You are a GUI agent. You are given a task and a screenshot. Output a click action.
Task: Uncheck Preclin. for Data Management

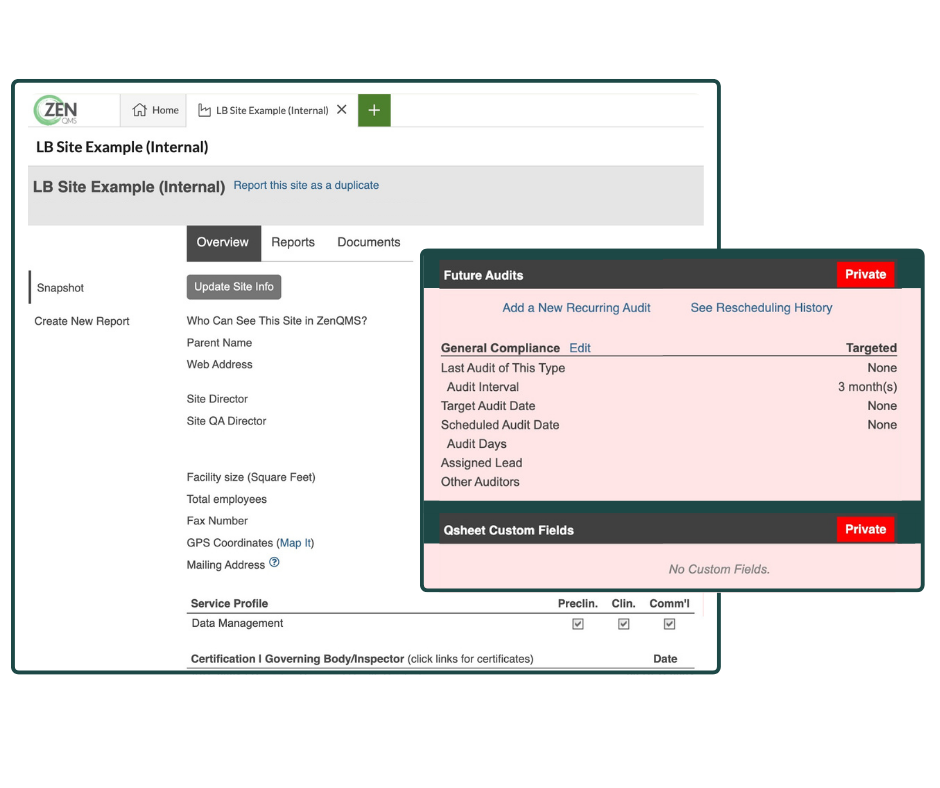coord(577,623)
